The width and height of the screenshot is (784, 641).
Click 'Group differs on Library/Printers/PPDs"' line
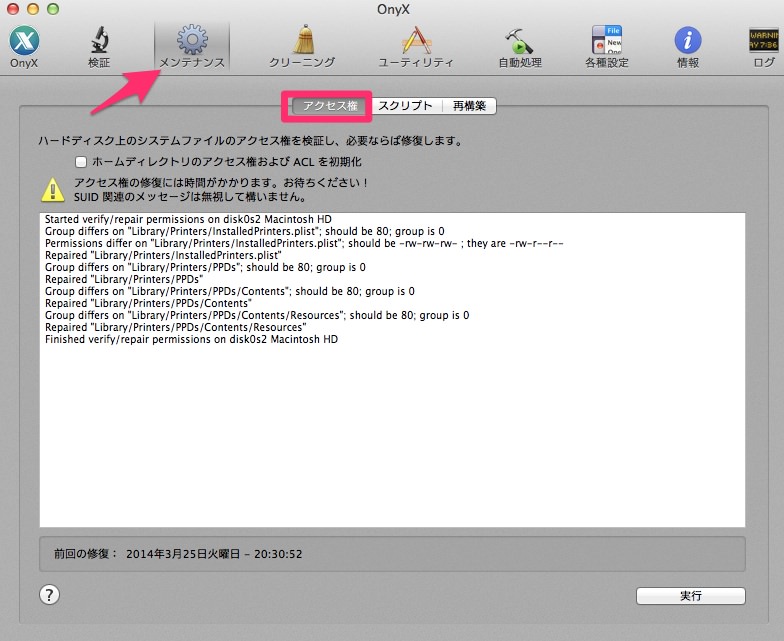click(x=205, y=267)
